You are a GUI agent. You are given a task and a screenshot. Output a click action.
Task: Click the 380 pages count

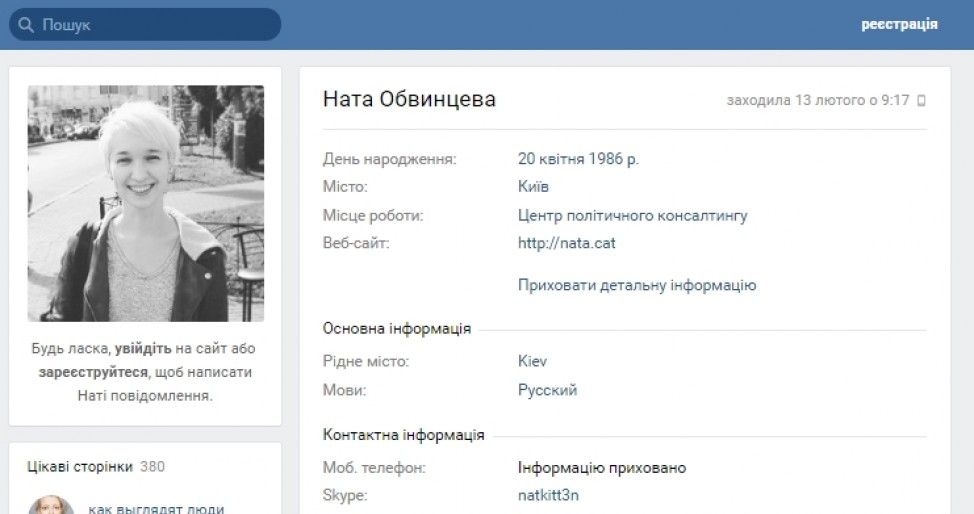click(152, 466)
